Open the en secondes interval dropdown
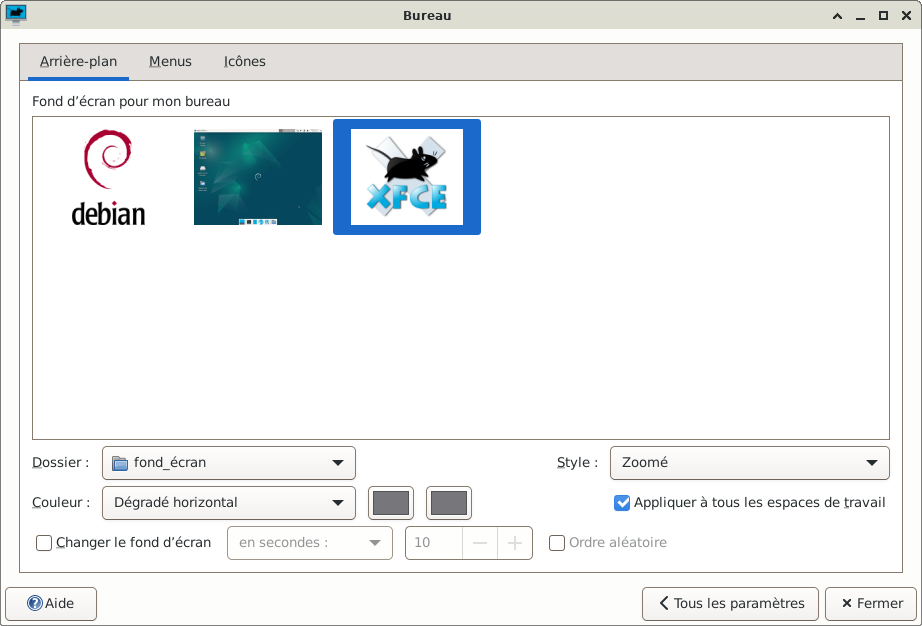This screenshot has width=922, height=626. tap(310, 543)
